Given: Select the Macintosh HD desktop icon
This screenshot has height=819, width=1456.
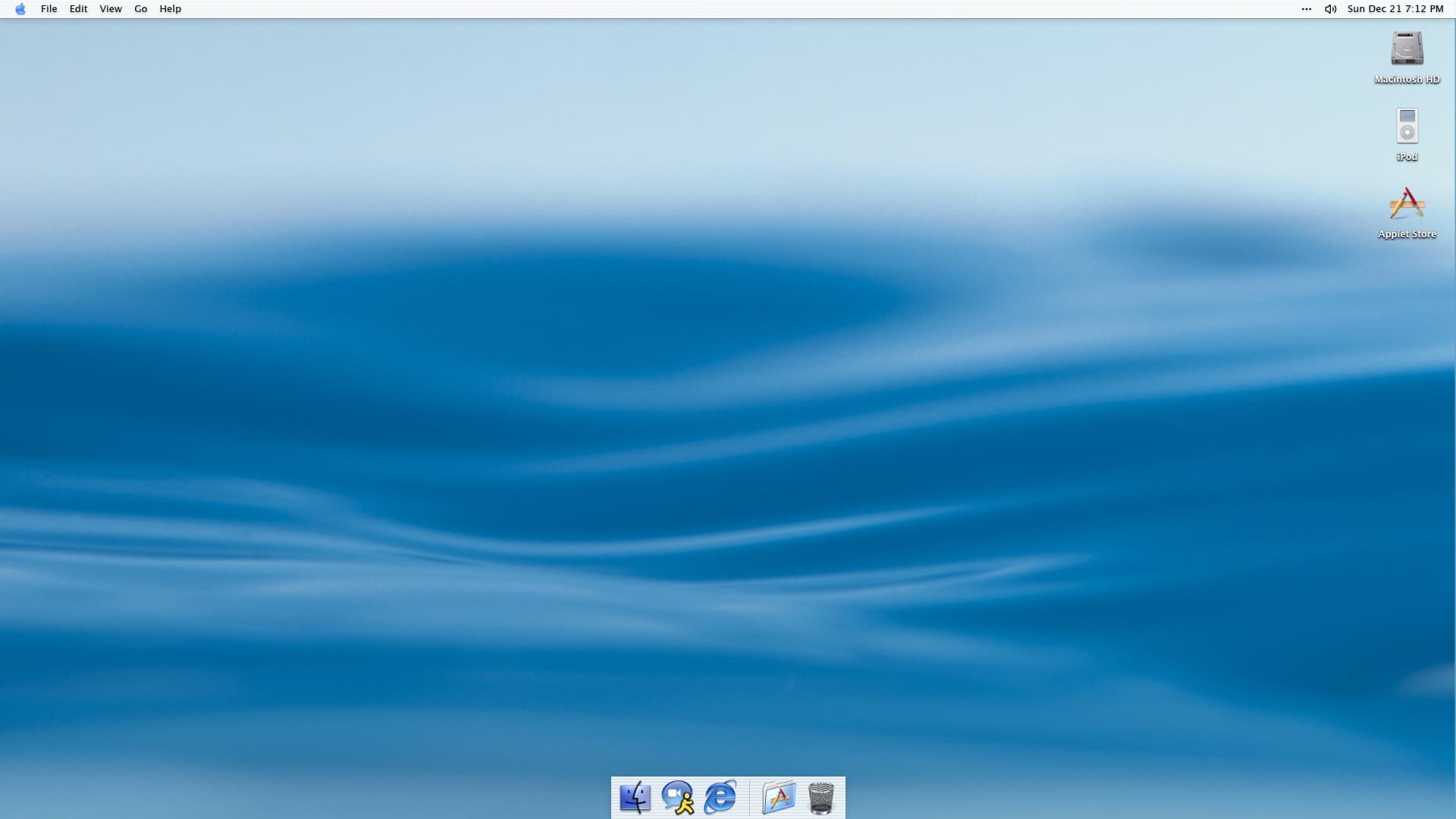Looking at the screenshot, I should (x=1407, y=49).
